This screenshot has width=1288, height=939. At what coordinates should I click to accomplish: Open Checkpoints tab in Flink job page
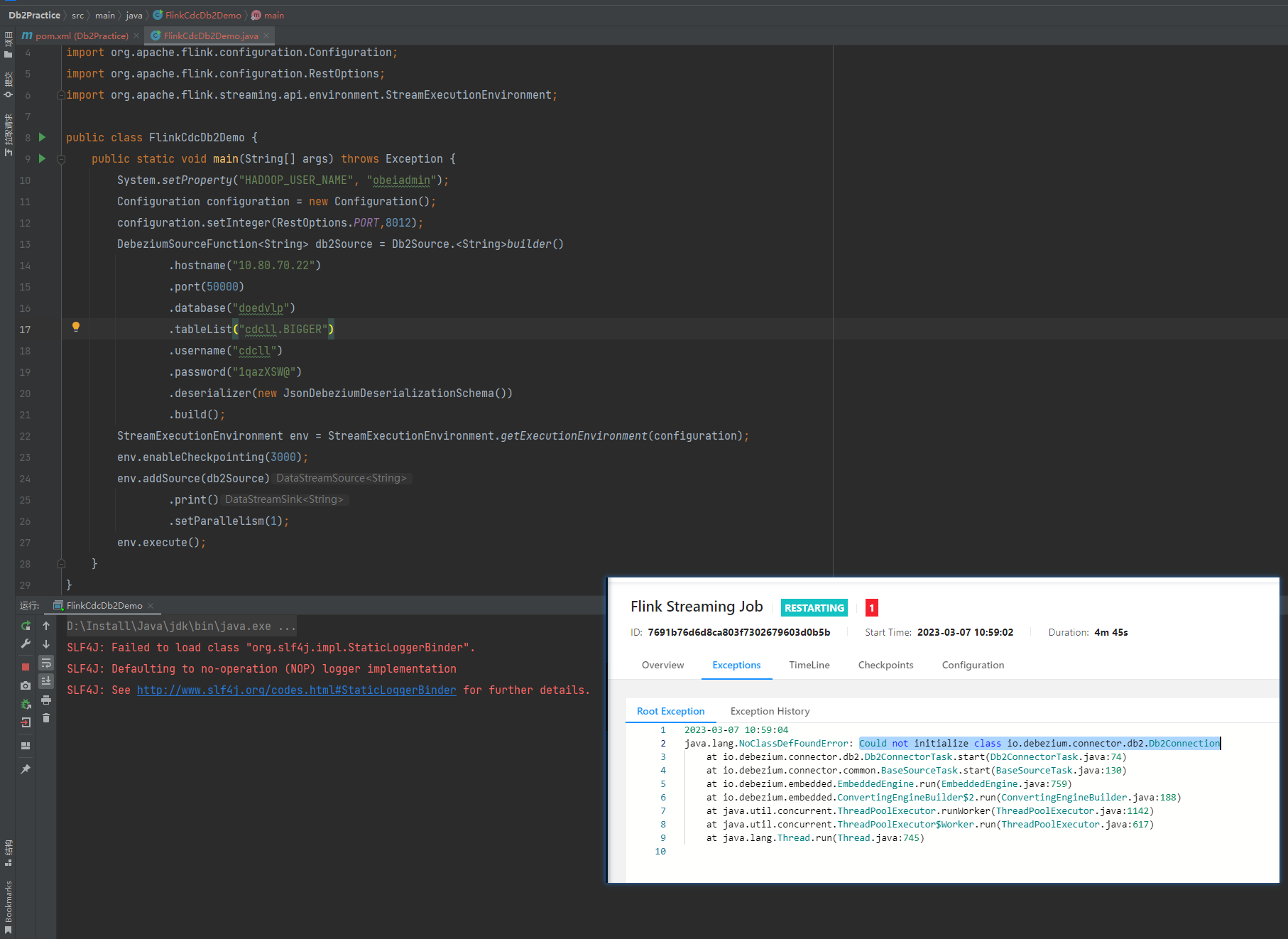point(885,665)
